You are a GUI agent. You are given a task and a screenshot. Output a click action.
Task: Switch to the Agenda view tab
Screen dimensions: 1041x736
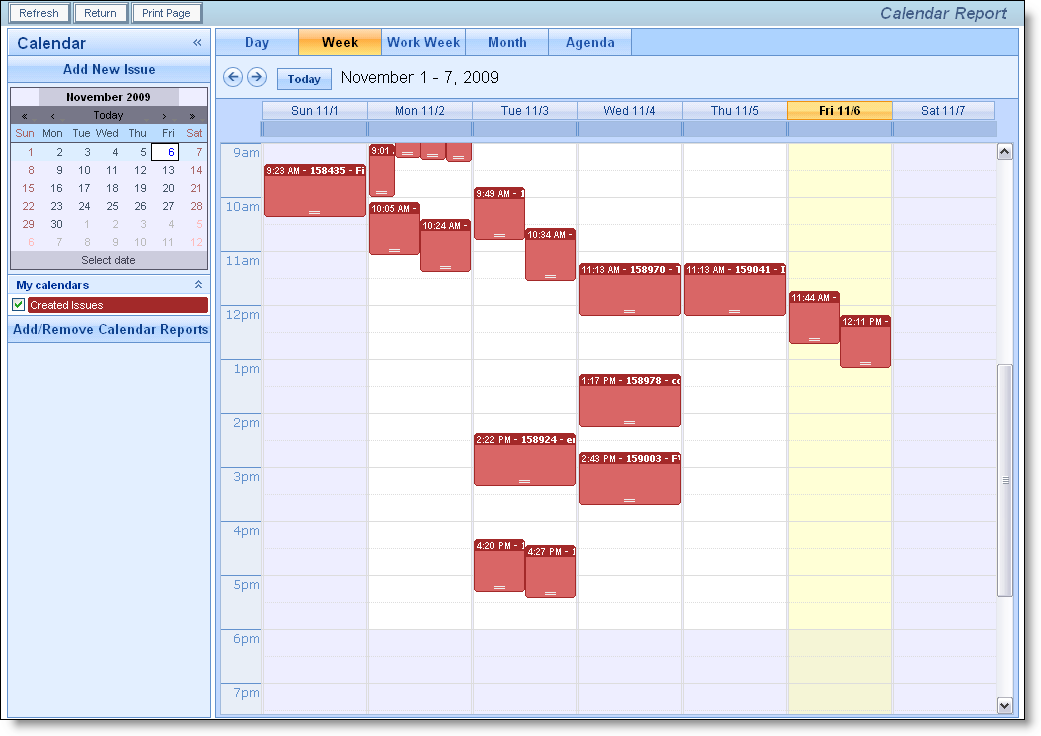(x=590, y=43)
